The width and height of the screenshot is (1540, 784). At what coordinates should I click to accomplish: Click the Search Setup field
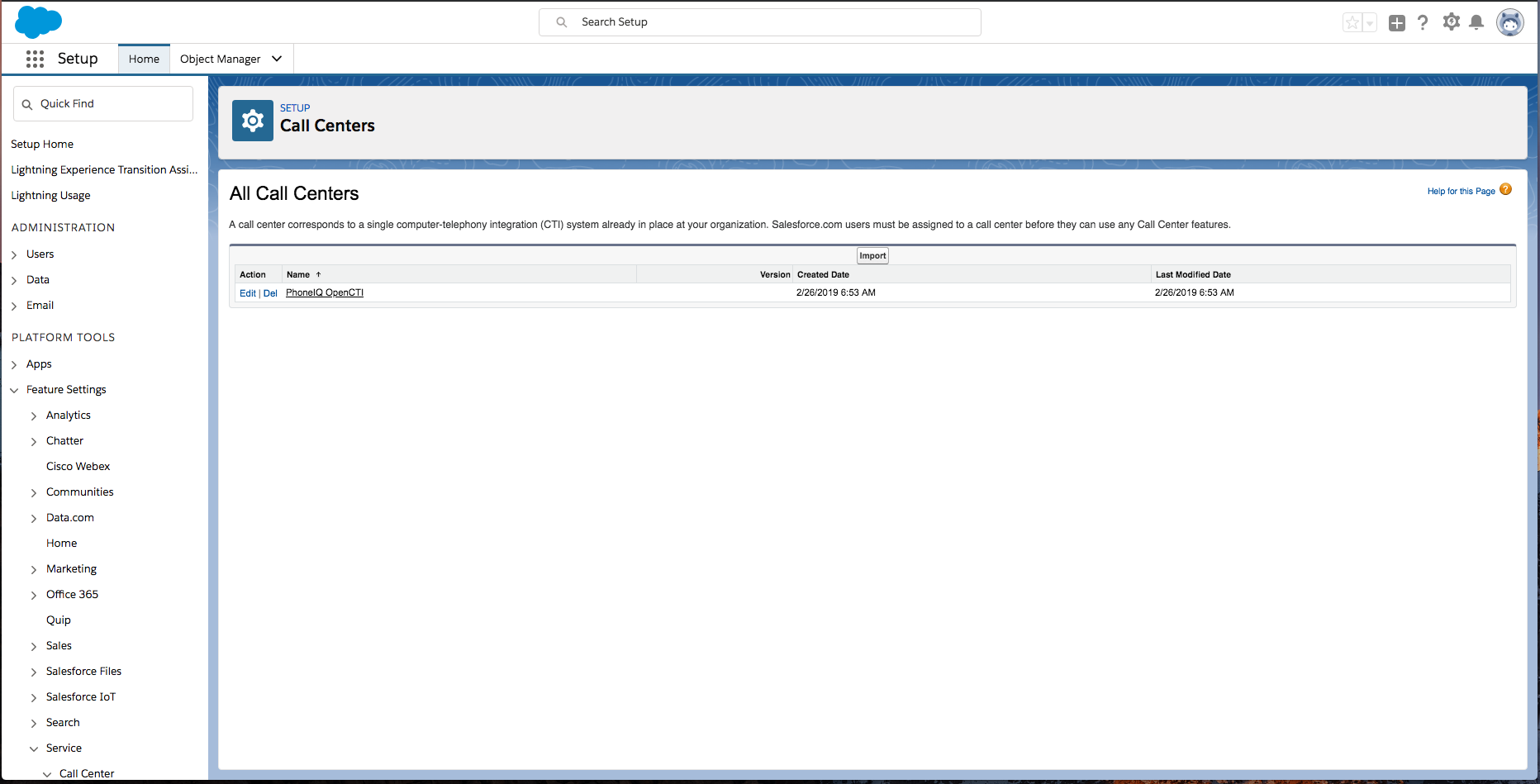760,22
